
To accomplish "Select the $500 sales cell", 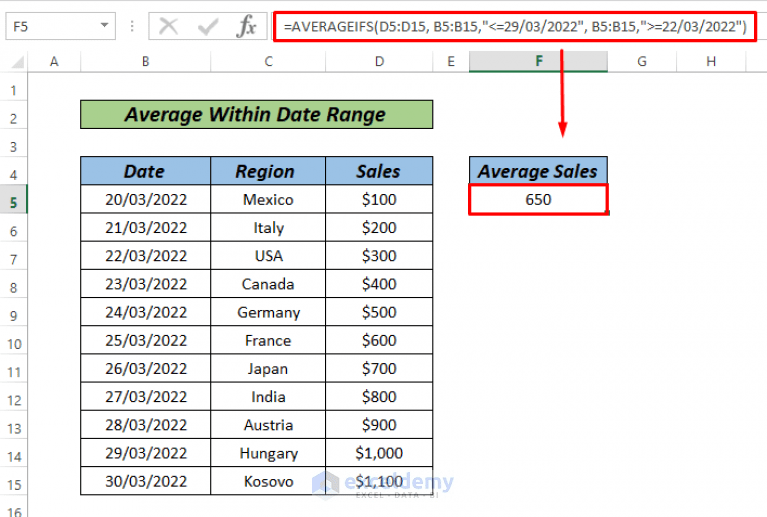I will coord(379,312).
